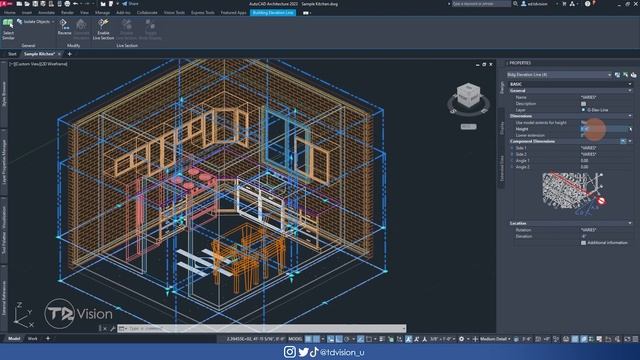Collapse the BASIC section in Properties

click(630, 84)
